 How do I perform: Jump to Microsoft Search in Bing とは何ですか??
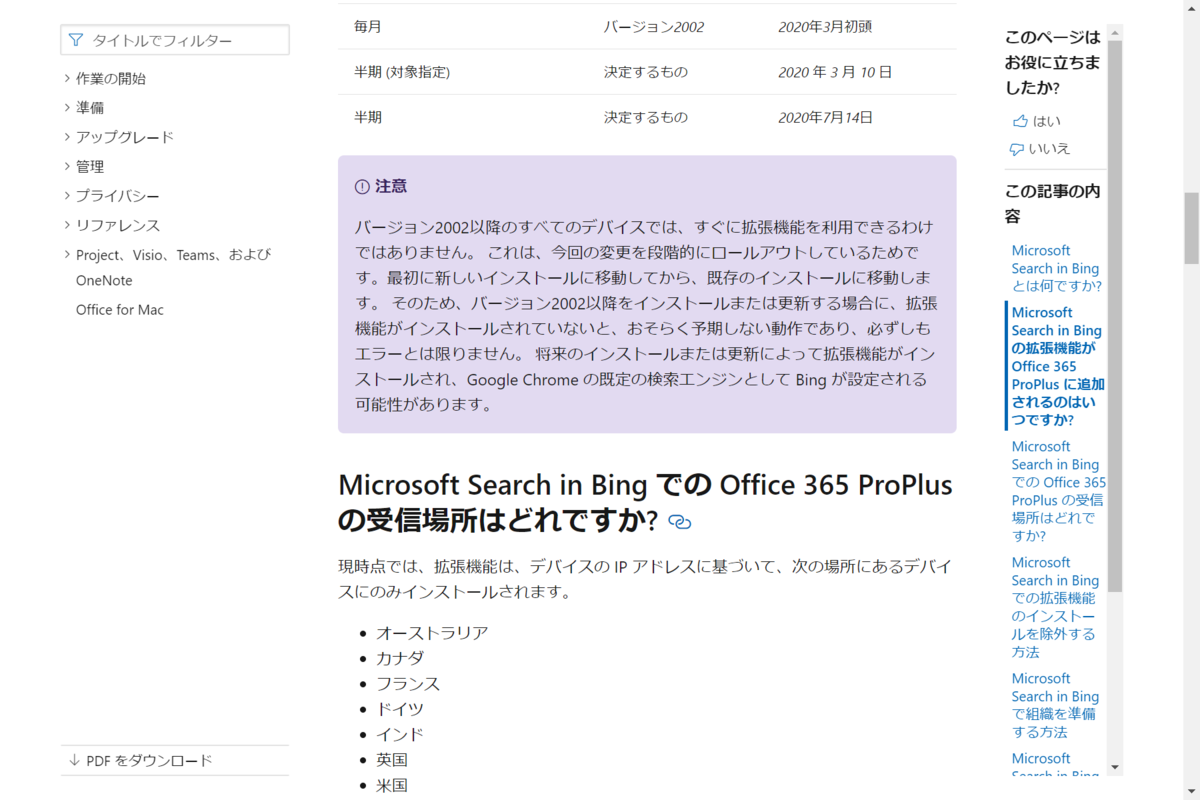coord(1056,268)
